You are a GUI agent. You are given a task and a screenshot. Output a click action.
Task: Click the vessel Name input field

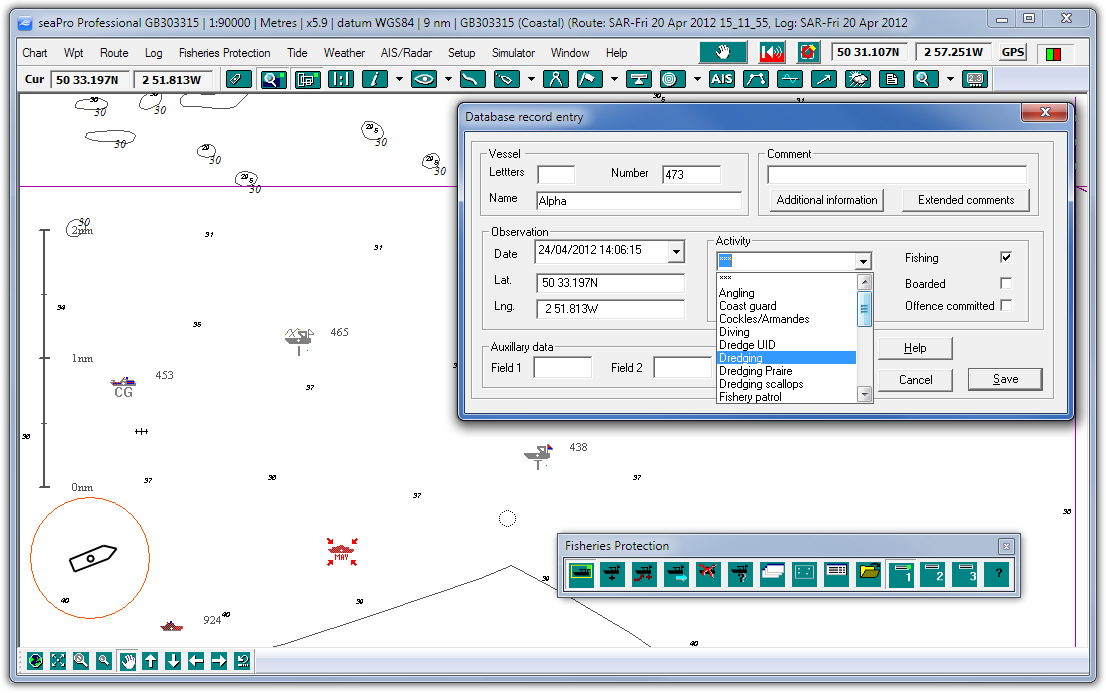(639, 201)
